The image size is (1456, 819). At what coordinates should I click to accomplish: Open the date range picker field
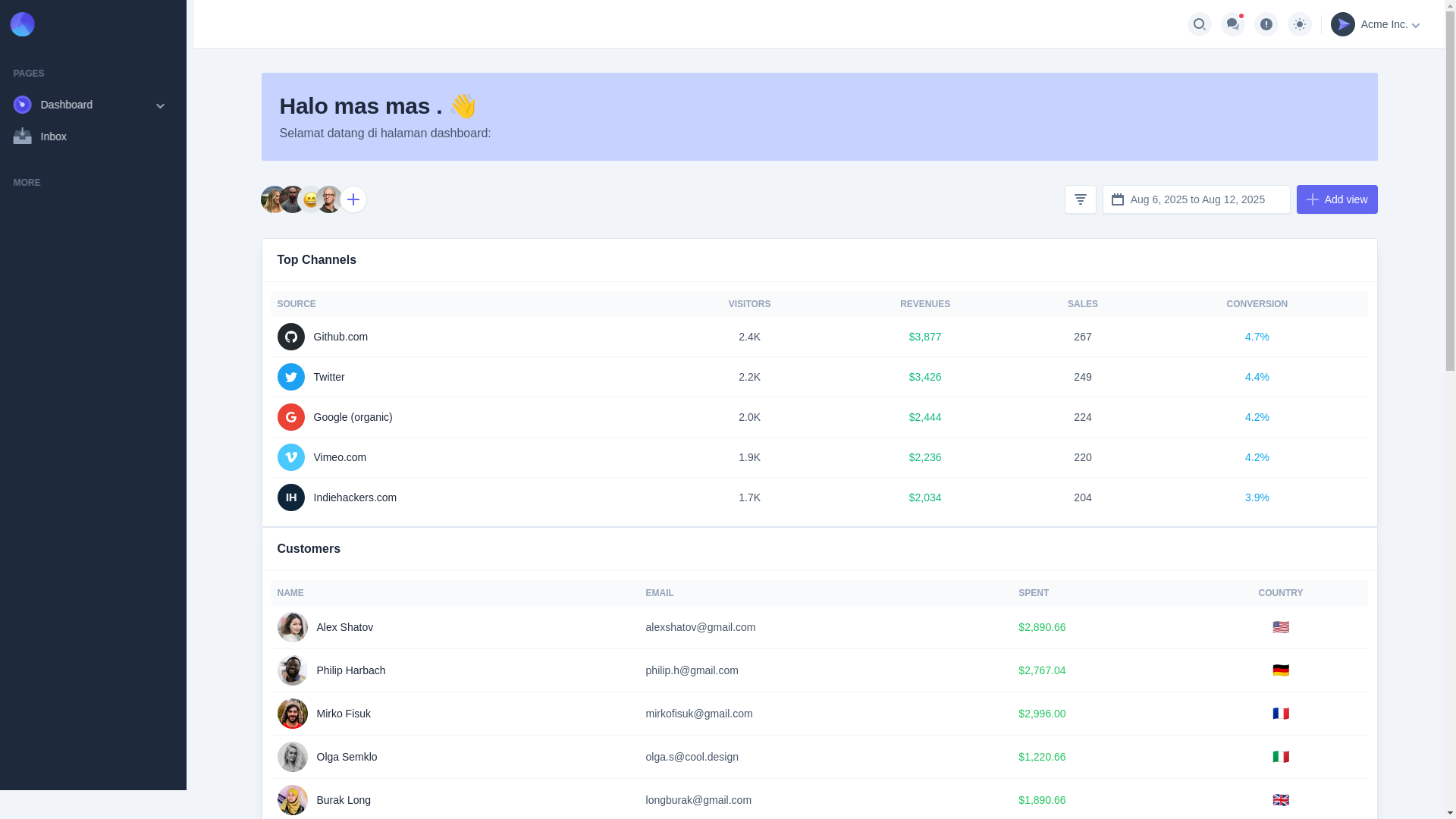tap(1196, 199)
